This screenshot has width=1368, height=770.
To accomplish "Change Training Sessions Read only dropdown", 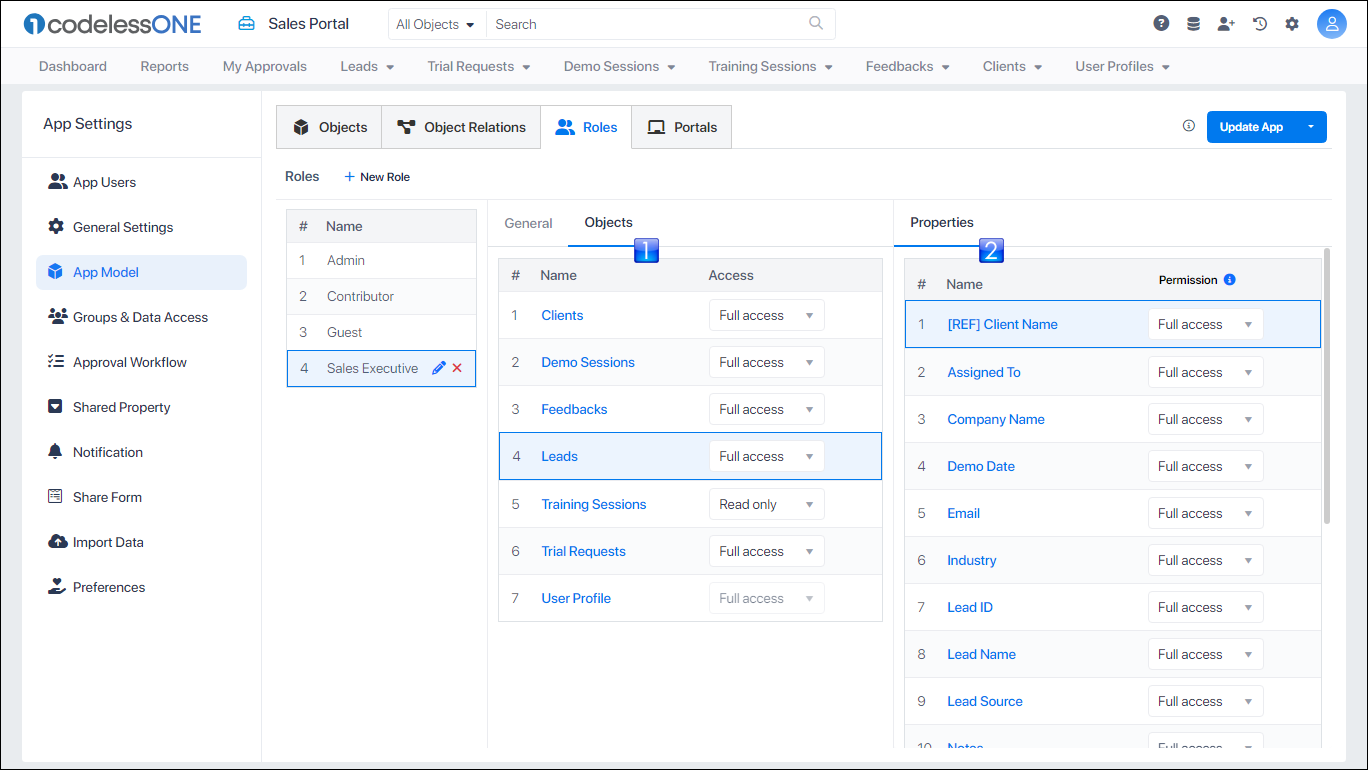I will (x=766, y=504).
